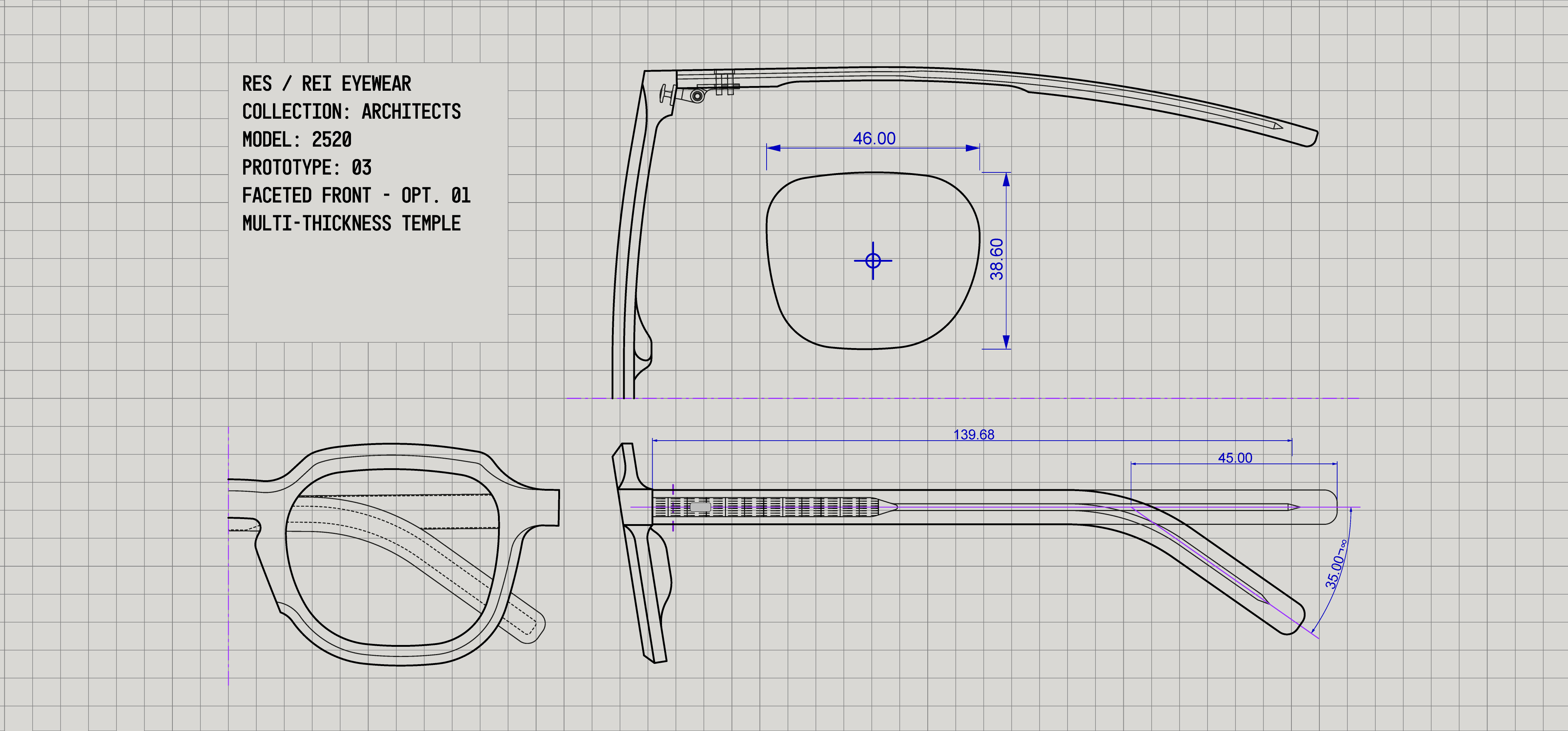1568x731 pixels.
Task: Click 'FACETED FRONT - OPT. 01' text
Action: click(x=356, y=195)
